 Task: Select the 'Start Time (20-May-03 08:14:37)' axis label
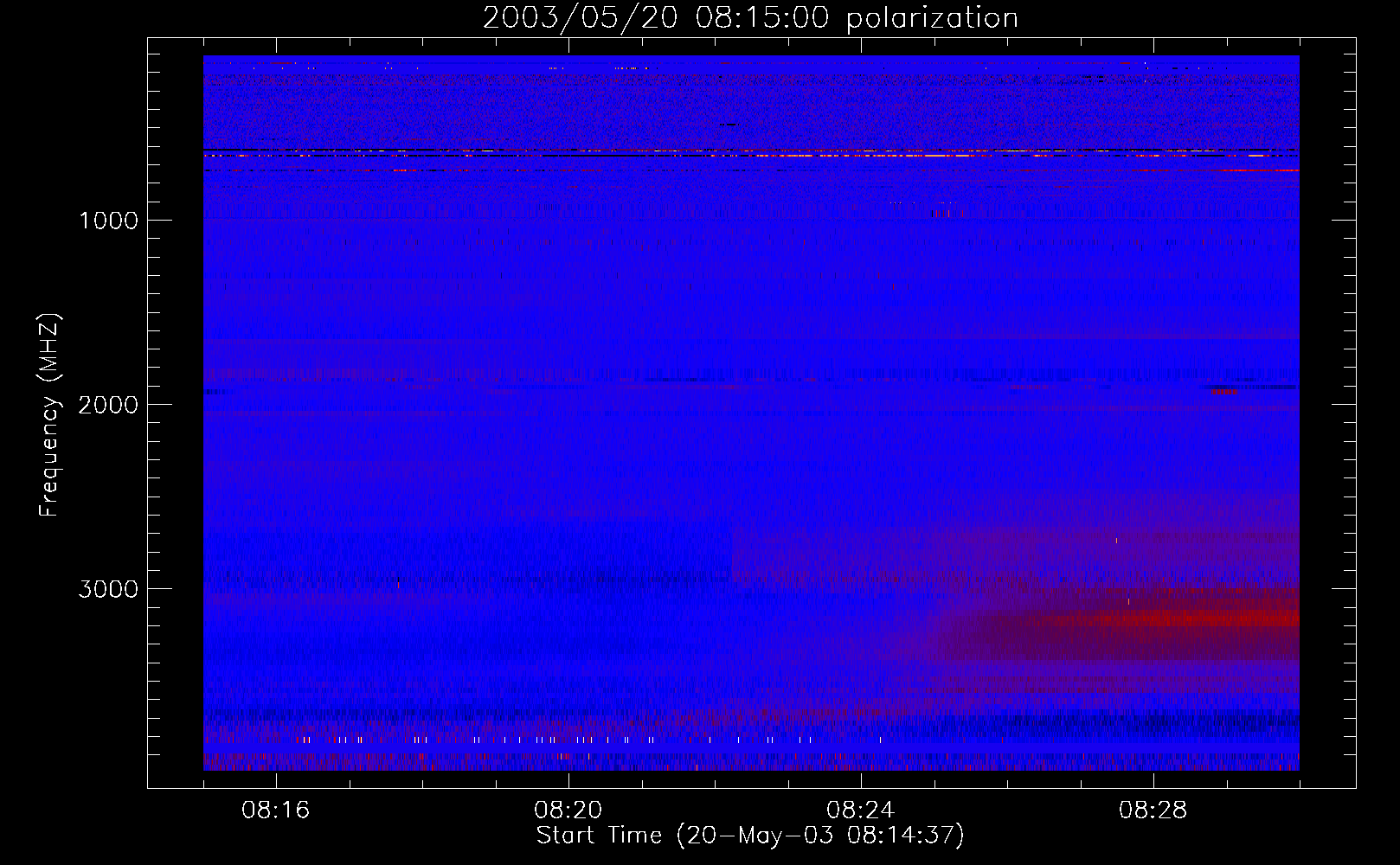point(750,836)
